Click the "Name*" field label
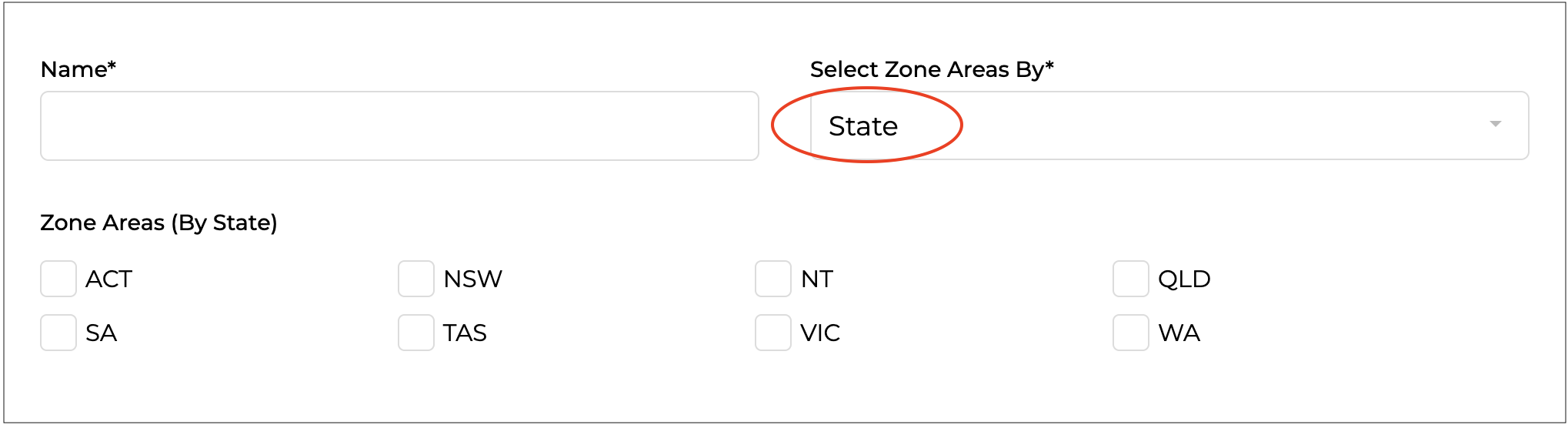 tap(78, 69)
